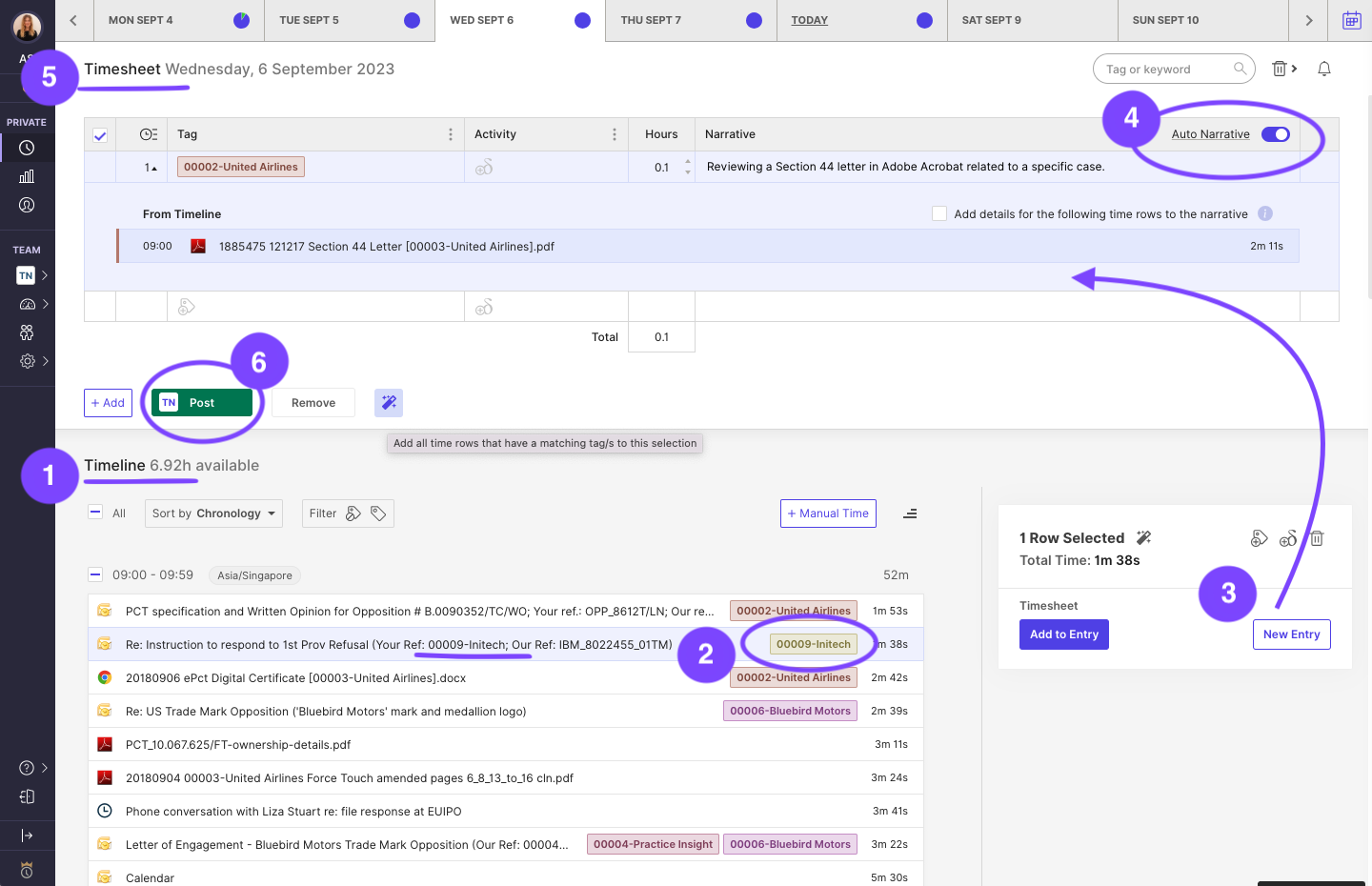Screen dimensions: 1372x886
Task: Click the magic wand to add matching time rows
Action: 389,402
